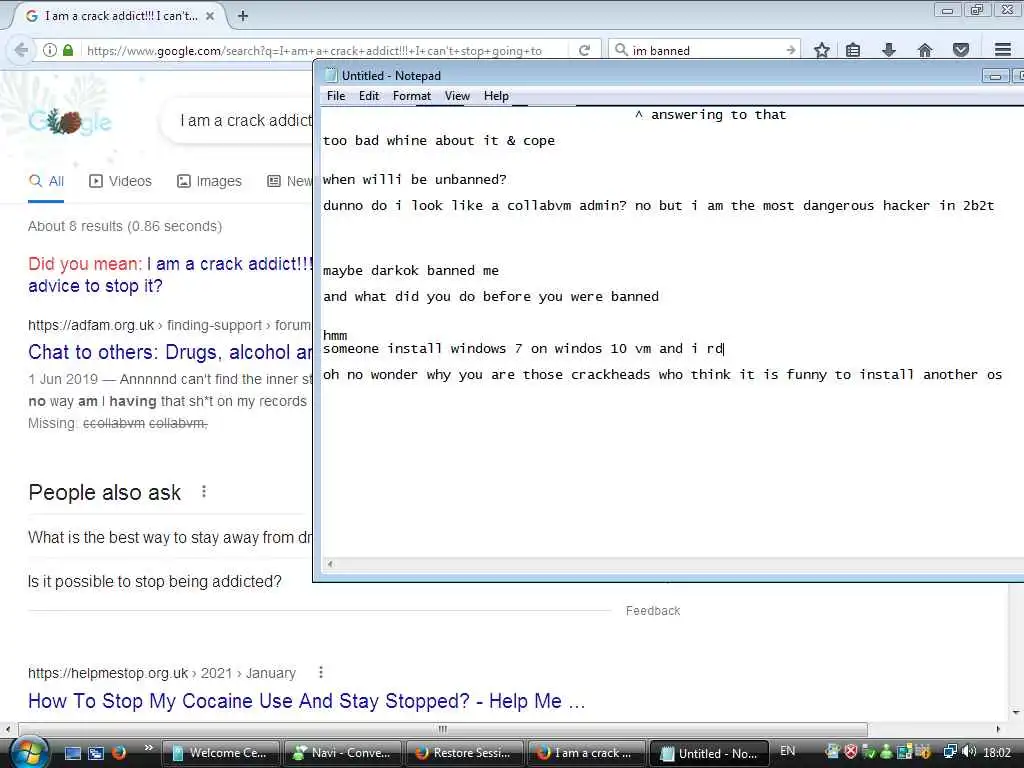1024x768 pixels.
Task: Click 'About 8 results' stats text
Action: (125, 226)
